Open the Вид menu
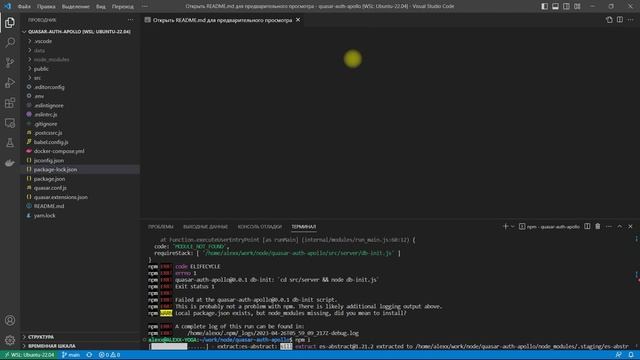Image resolution: width=640 pixels, height=360 pixels. coord(100,7)
